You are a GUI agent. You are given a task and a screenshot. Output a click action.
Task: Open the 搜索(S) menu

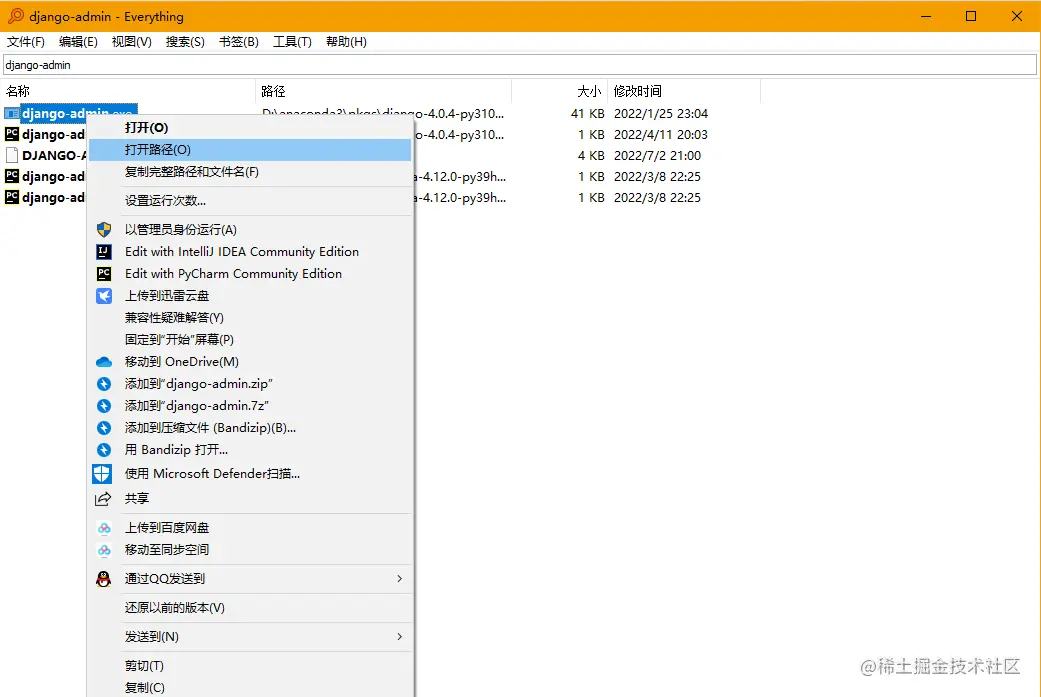tap(185, 42)
